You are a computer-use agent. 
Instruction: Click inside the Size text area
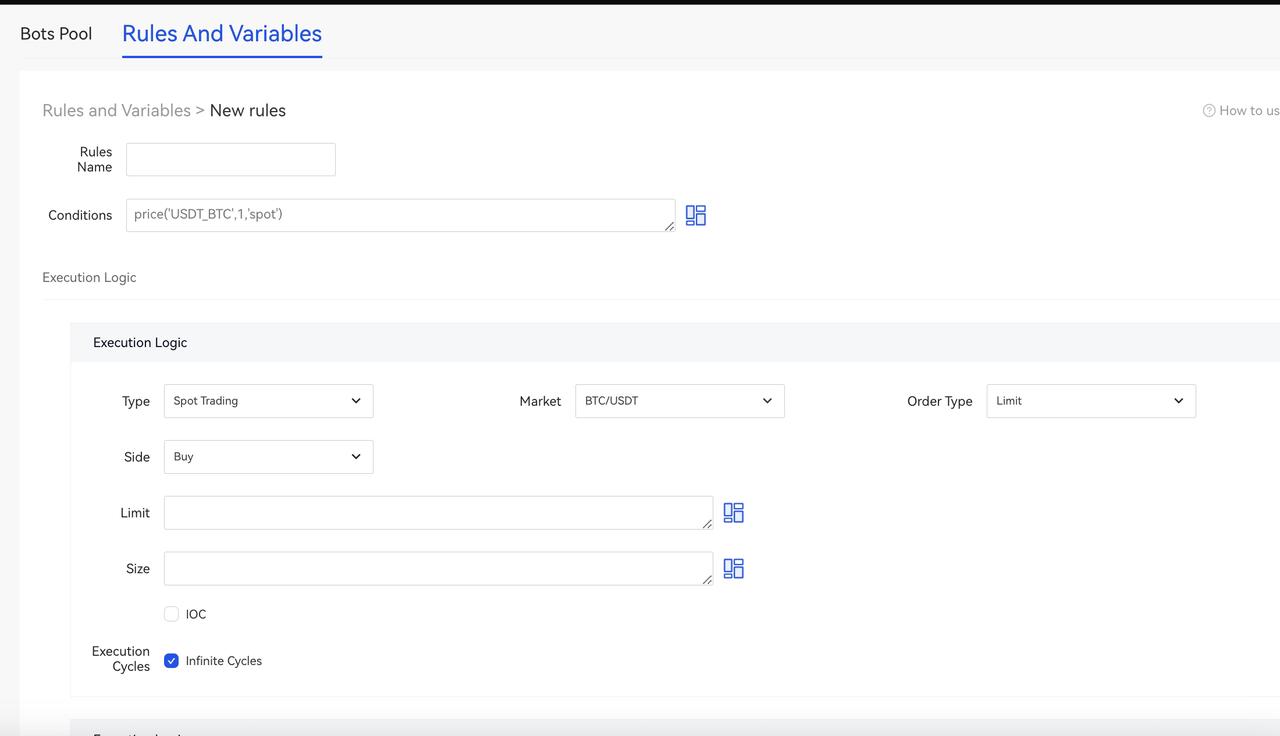point(438,569)
